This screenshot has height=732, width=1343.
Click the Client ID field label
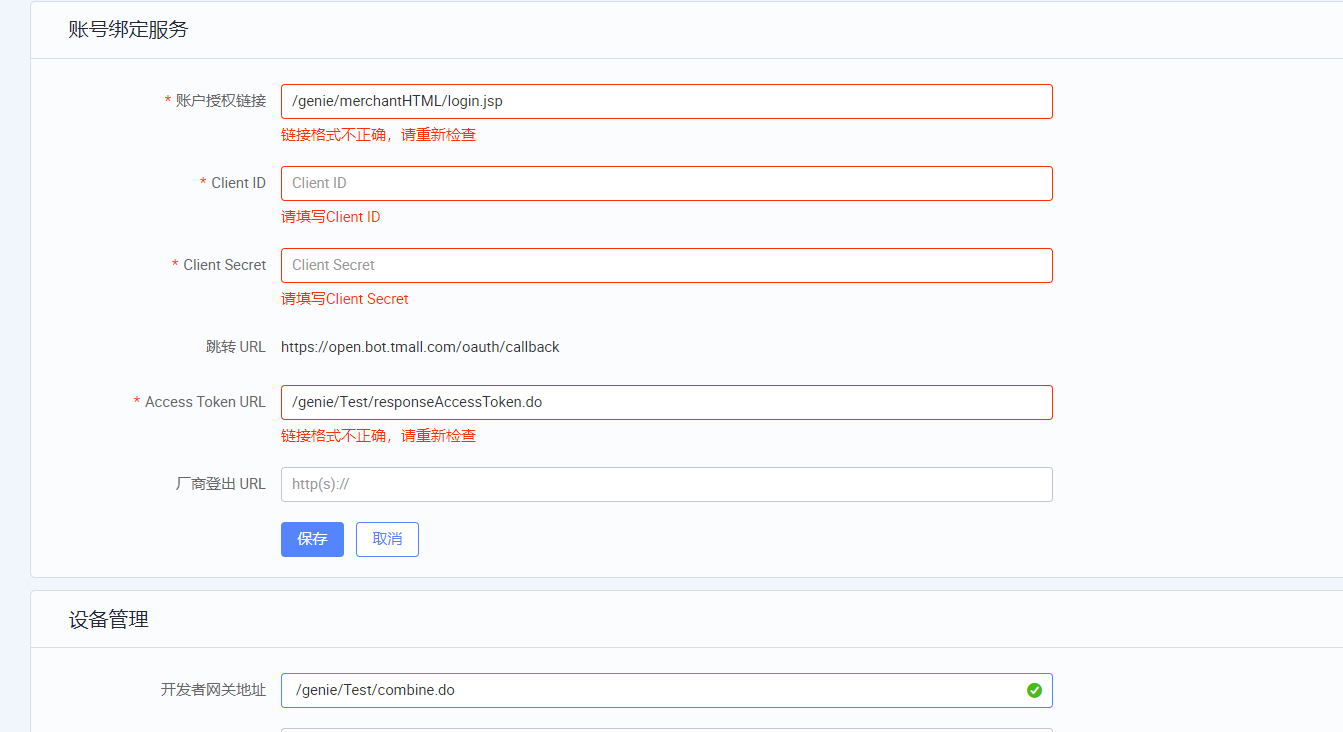tap(238, 183)
